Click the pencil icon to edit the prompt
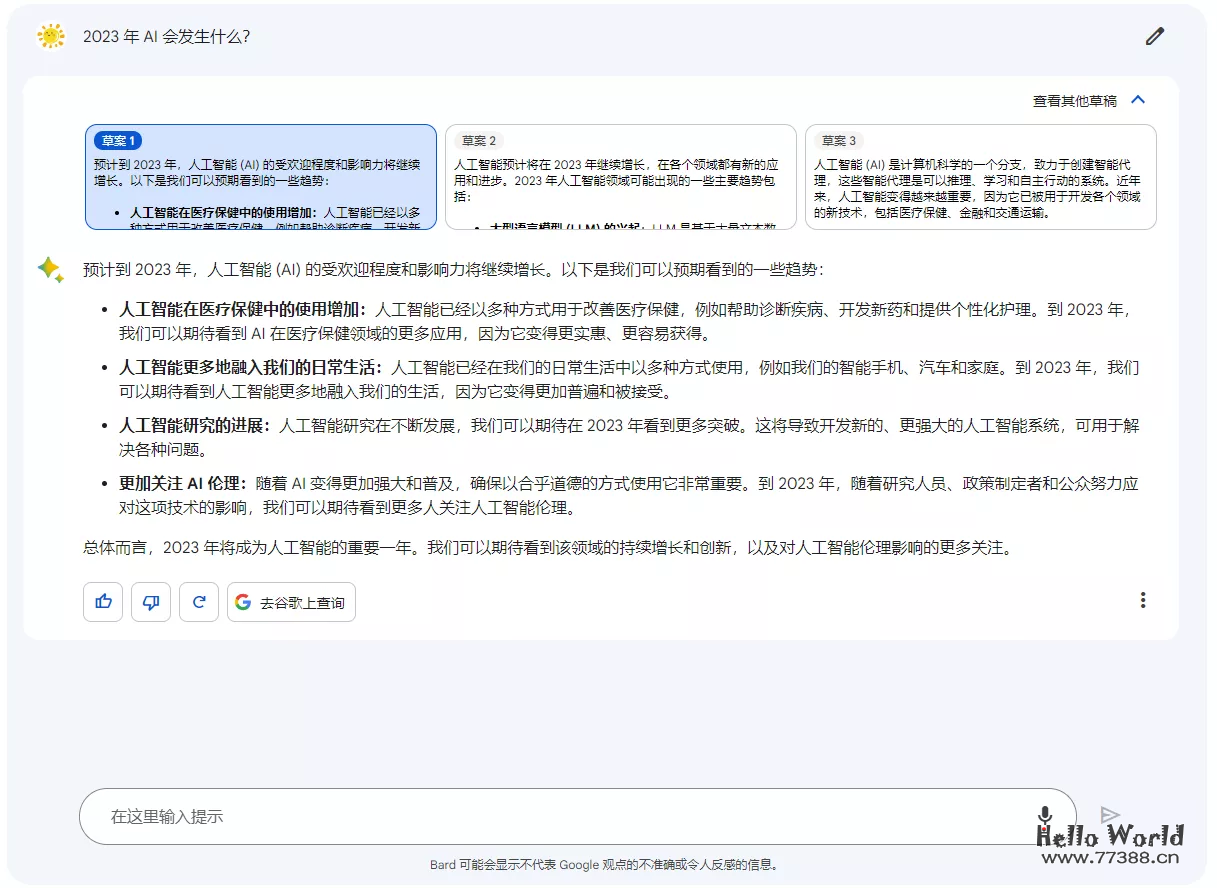1217x888 pixels. (1154, 35)
